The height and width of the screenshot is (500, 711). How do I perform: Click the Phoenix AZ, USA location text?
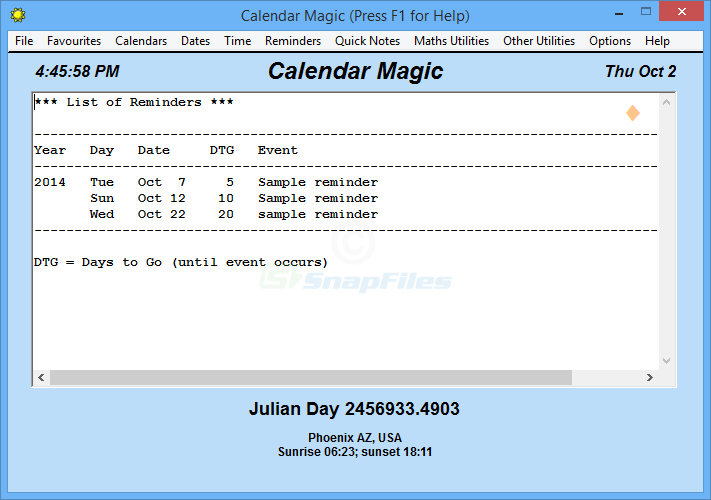[355, 437]
